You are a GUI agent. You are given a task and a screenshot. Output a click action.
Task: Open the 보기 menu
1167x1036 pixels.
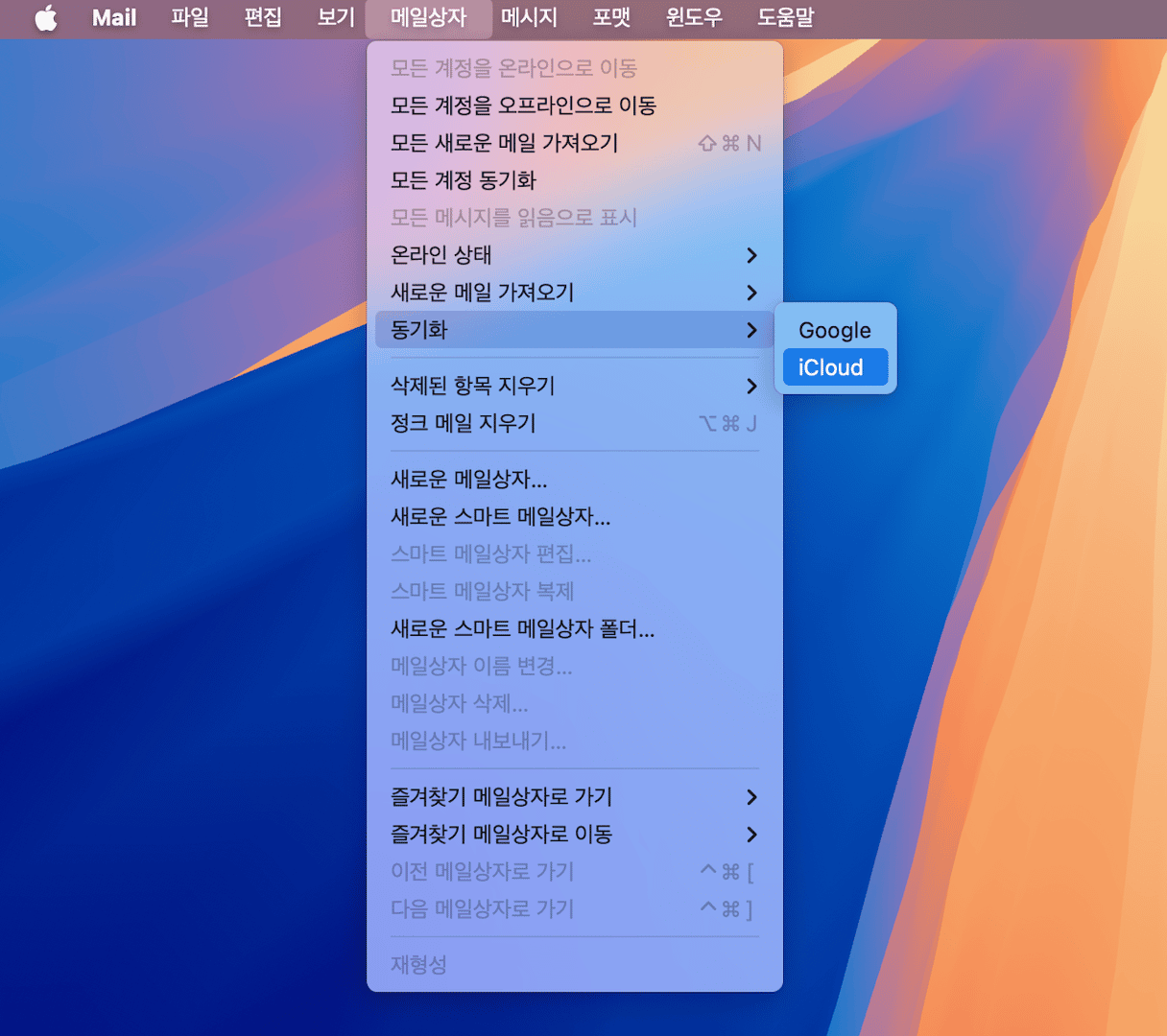point(336,18)
